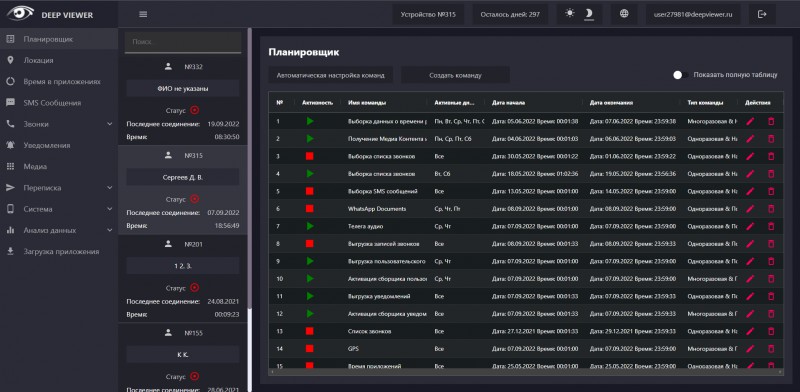This screenshot has width=800, height=392.
Task: Edit Выгрузка уведомлений command
Action: coord(750,296)
